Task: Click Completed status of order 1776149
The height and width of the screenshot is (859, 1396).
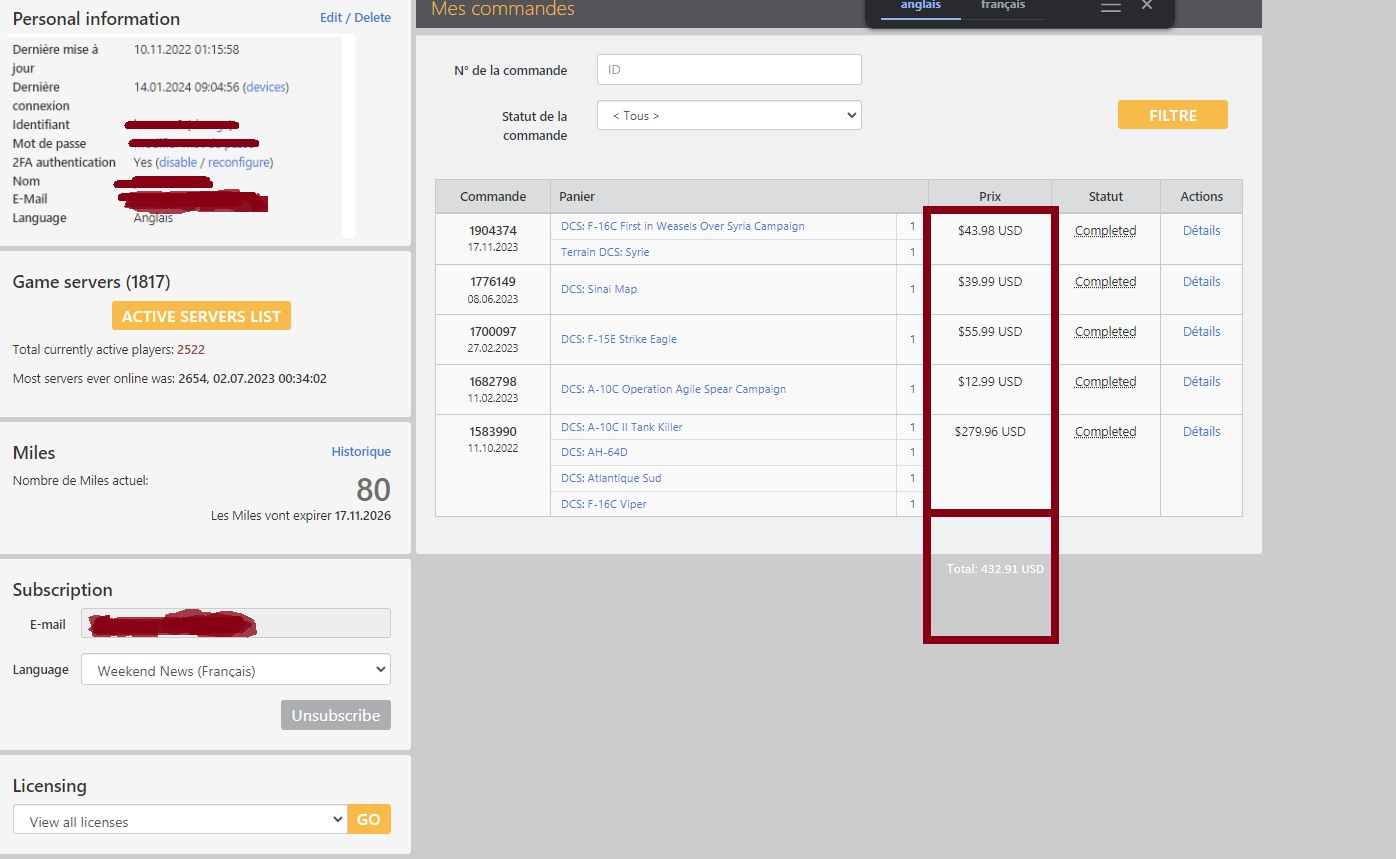Action: click(1105, 281)
